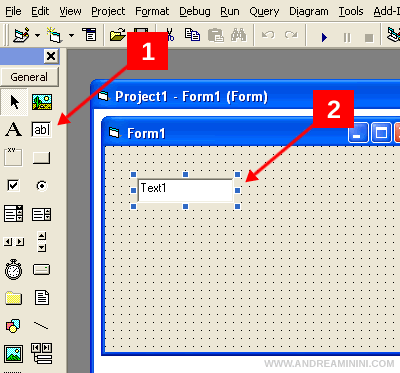
Task: Select the TextBox control tool
Action: [42, 129]
